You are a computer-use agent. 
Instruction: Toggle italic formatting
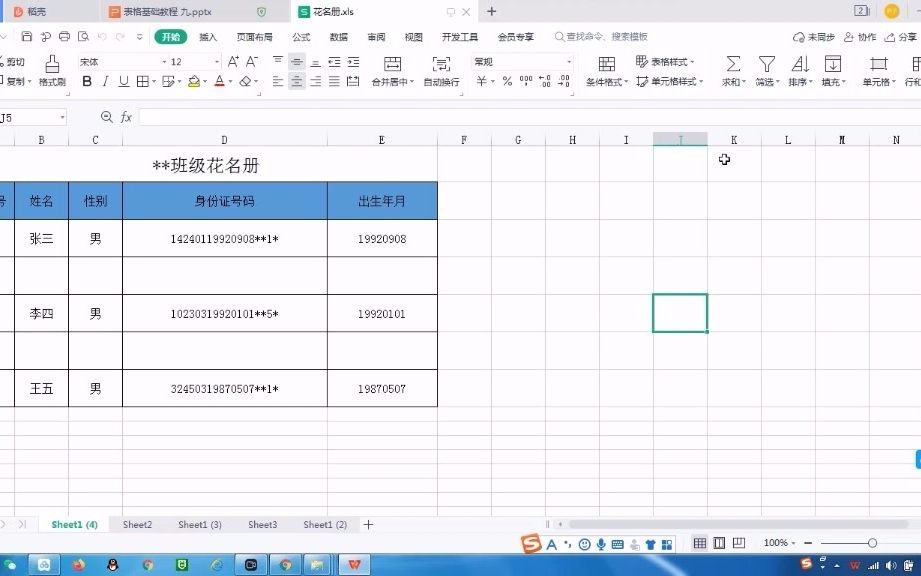pos(105,82)
